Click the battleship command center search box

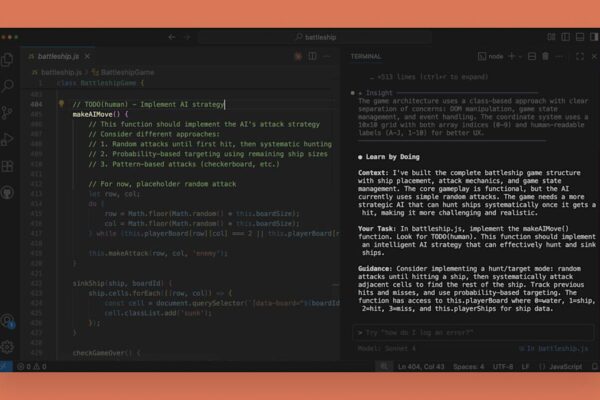point(316,37)
